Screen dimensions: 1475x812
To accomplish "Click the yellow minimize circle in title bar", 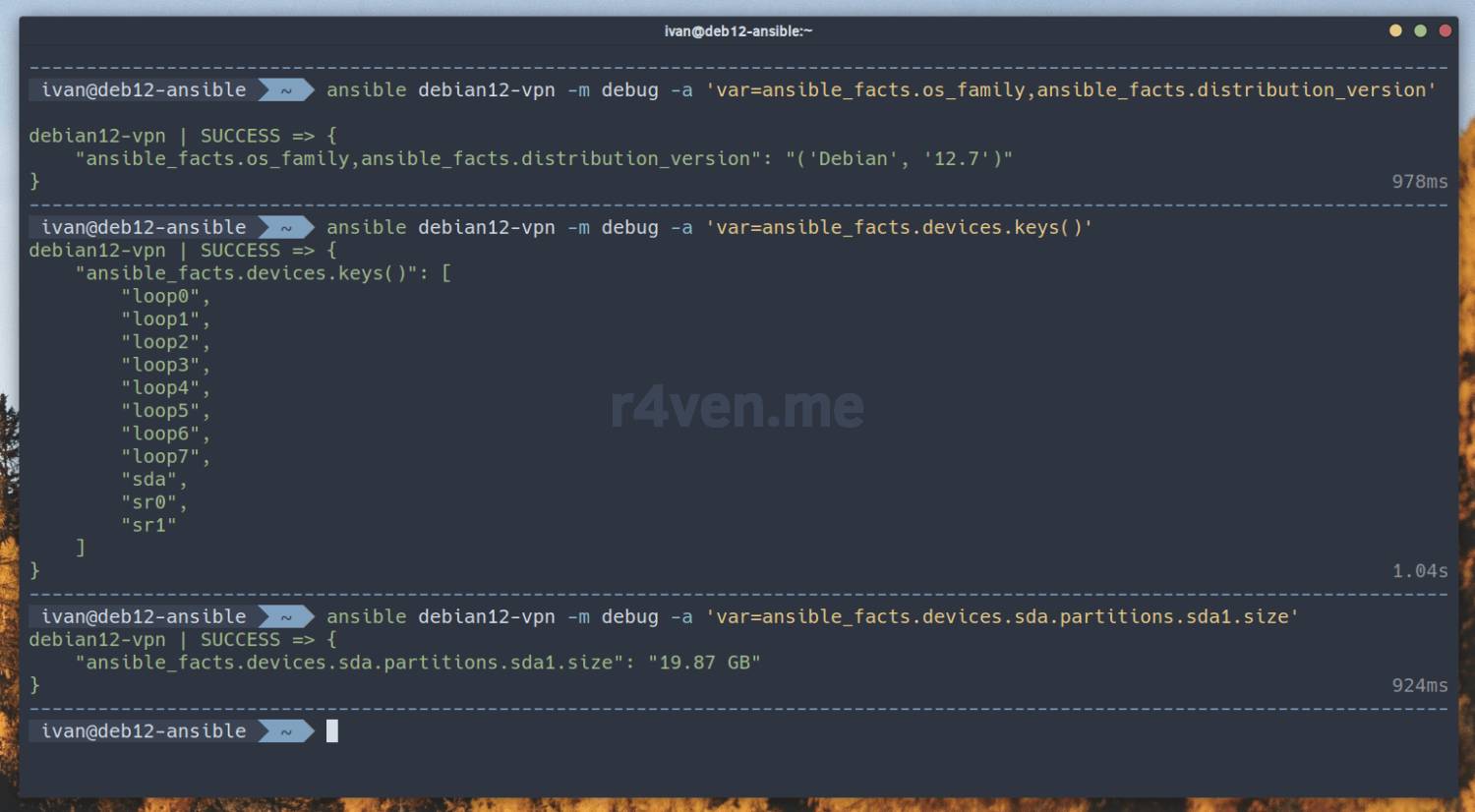I will click(1394, 30).
